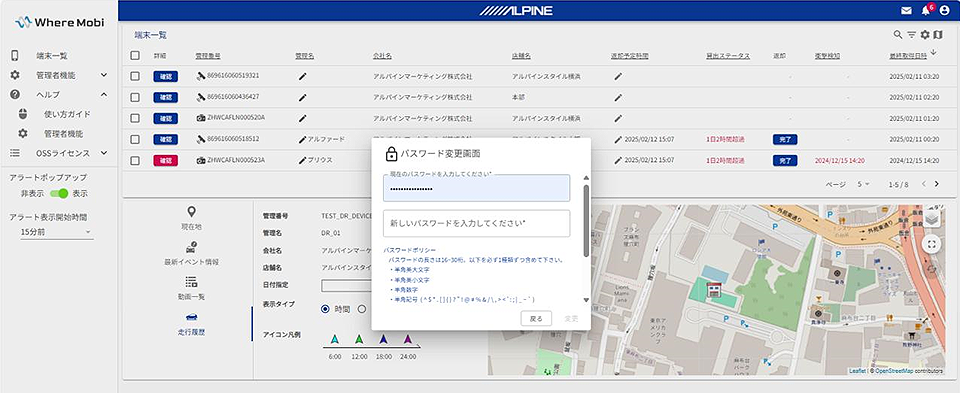Edit the アルファード name pencil icon
Viewport: 960px width, 393px height.
coord(302,140)
